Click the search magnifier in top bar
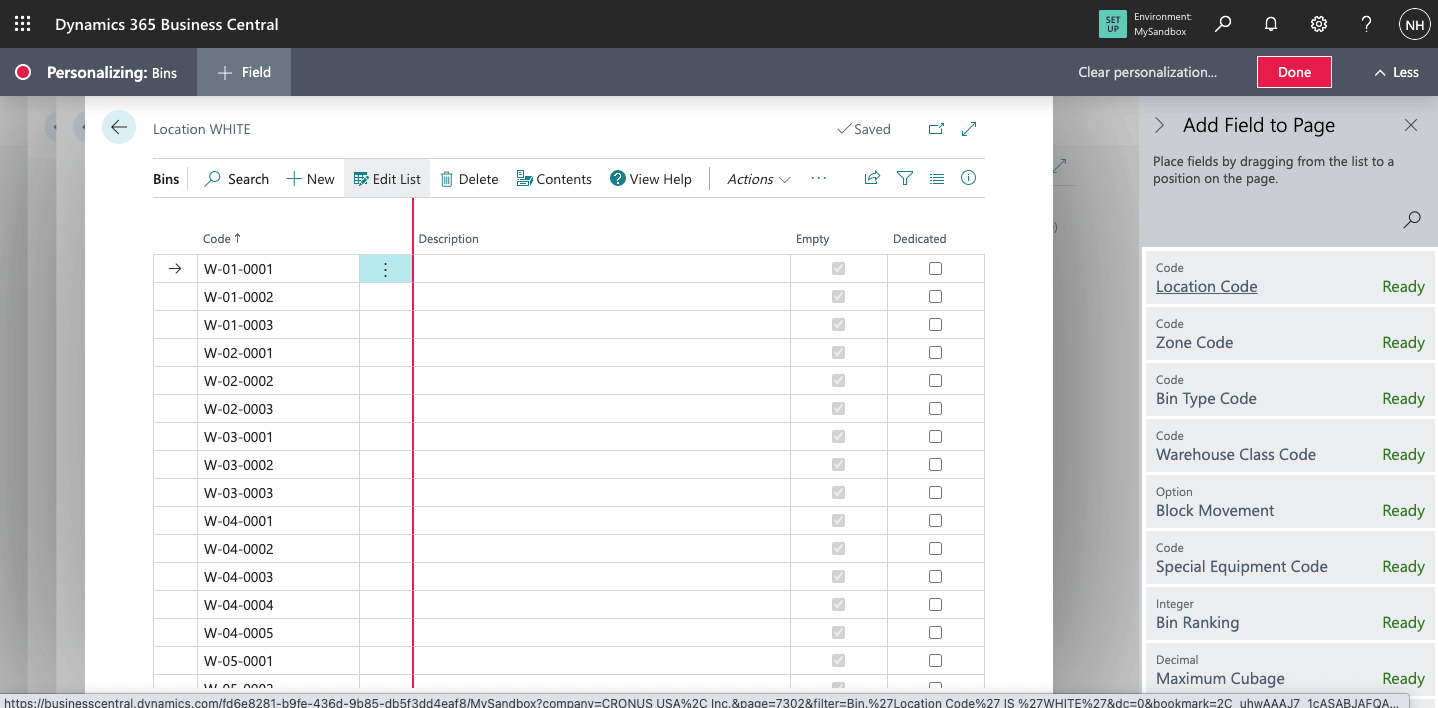This screenshot has height=708, width=1438. [x=1223, y=24]
